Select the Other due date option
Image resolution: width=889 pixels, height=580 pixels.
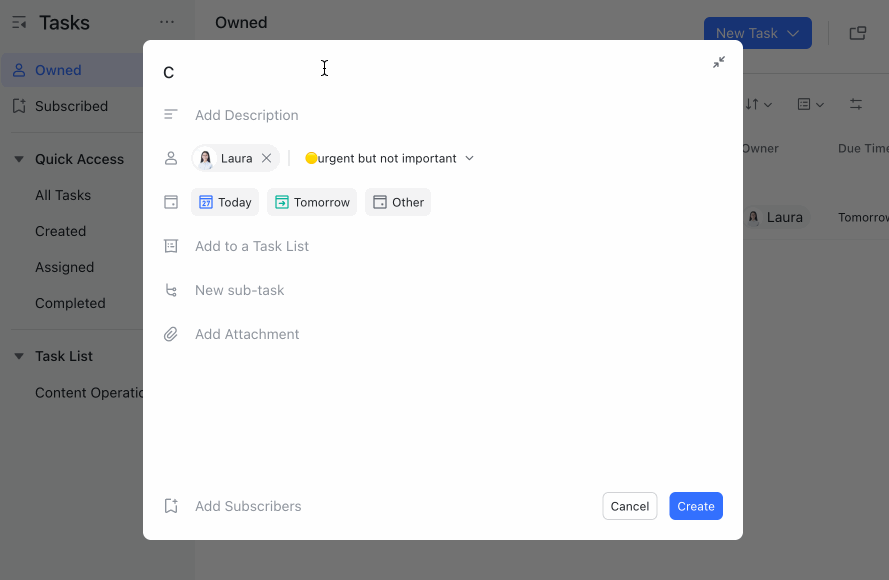(x=397, y=201)
